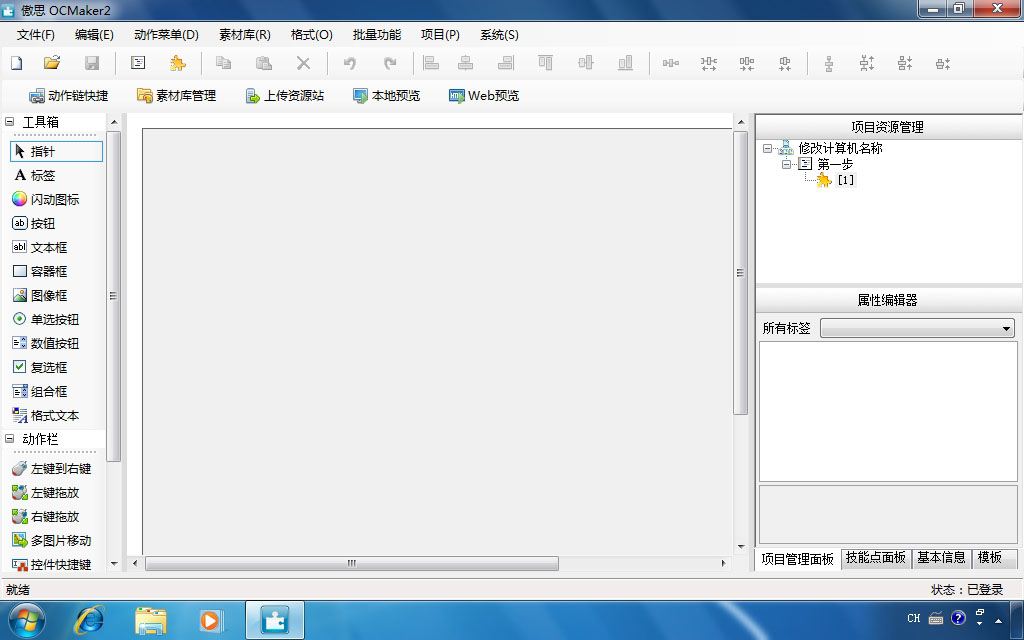Collapse the 修改计算机名称 tree node
The height and width of the screenshot is (640, 1024).
pos(767,148)
